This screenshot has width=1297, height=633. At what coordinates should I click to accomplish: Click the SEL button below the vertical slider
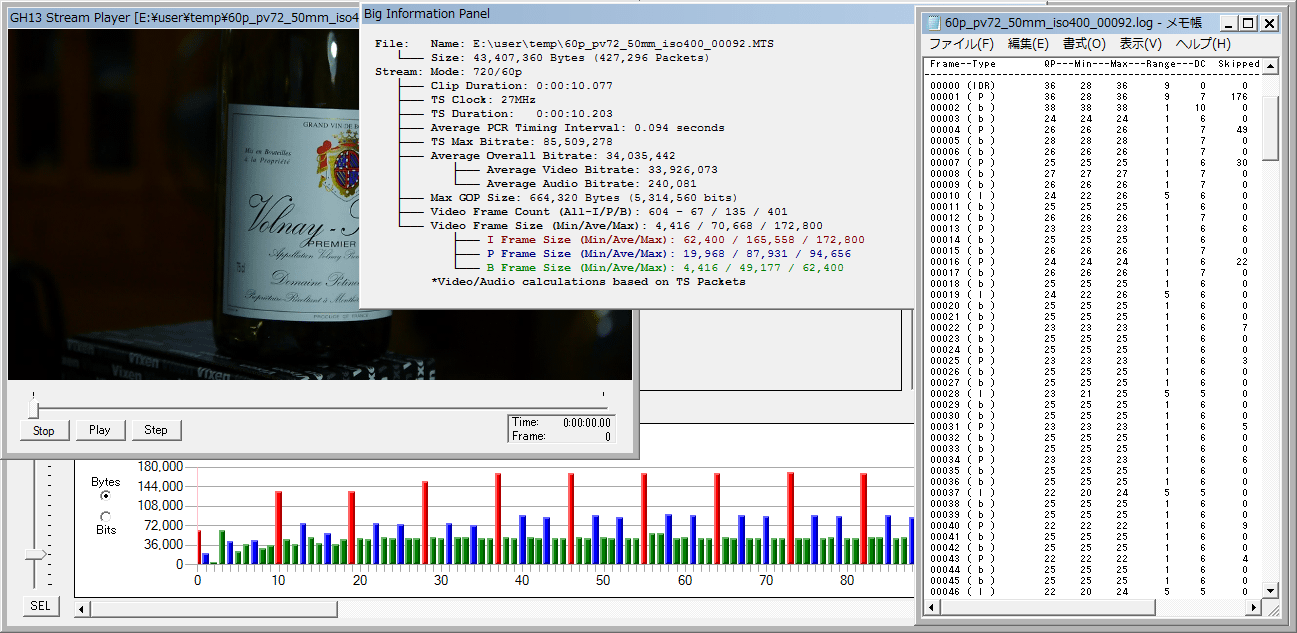(40, 606)
